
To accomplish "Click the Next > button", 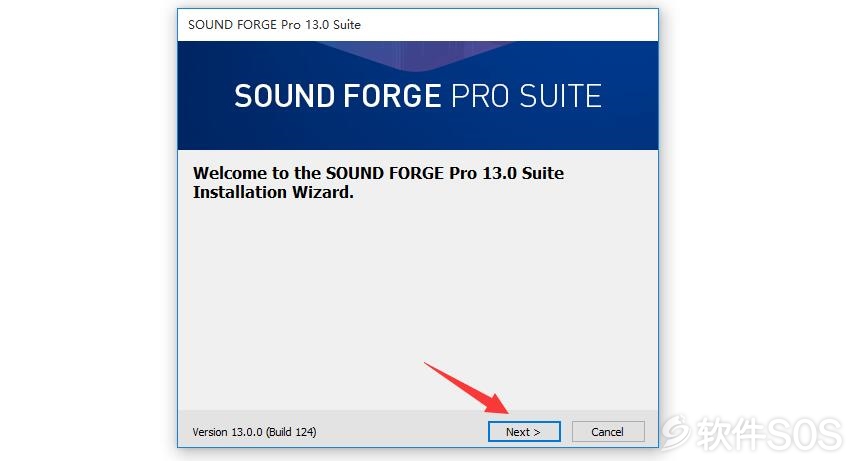I will point(524,432).
